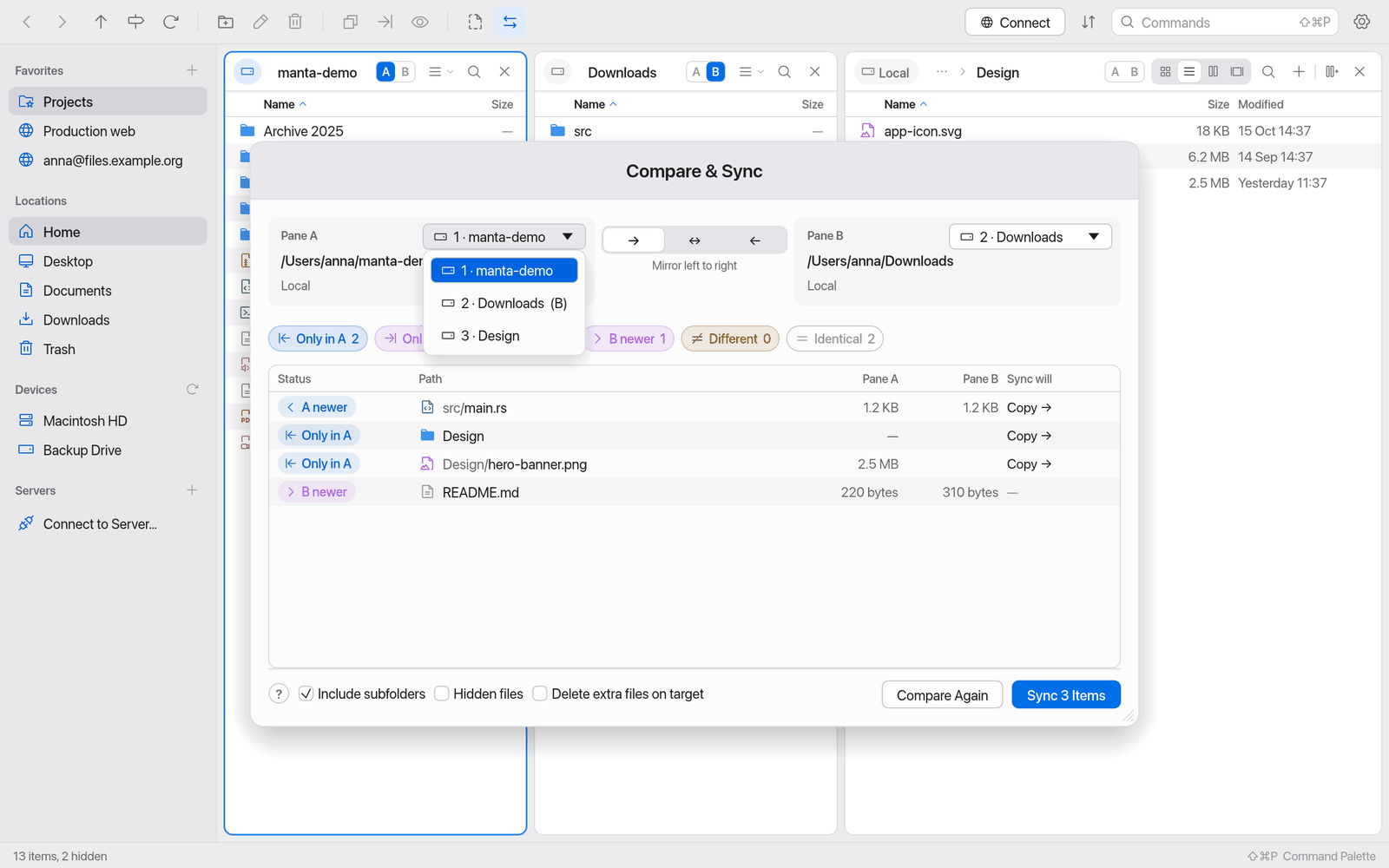The height and width of the screenshot is (868, 1389).
Task: Open Pane B 2 · Downloads dropdown
Action: pyautogui.click(x=1030, y=237)
